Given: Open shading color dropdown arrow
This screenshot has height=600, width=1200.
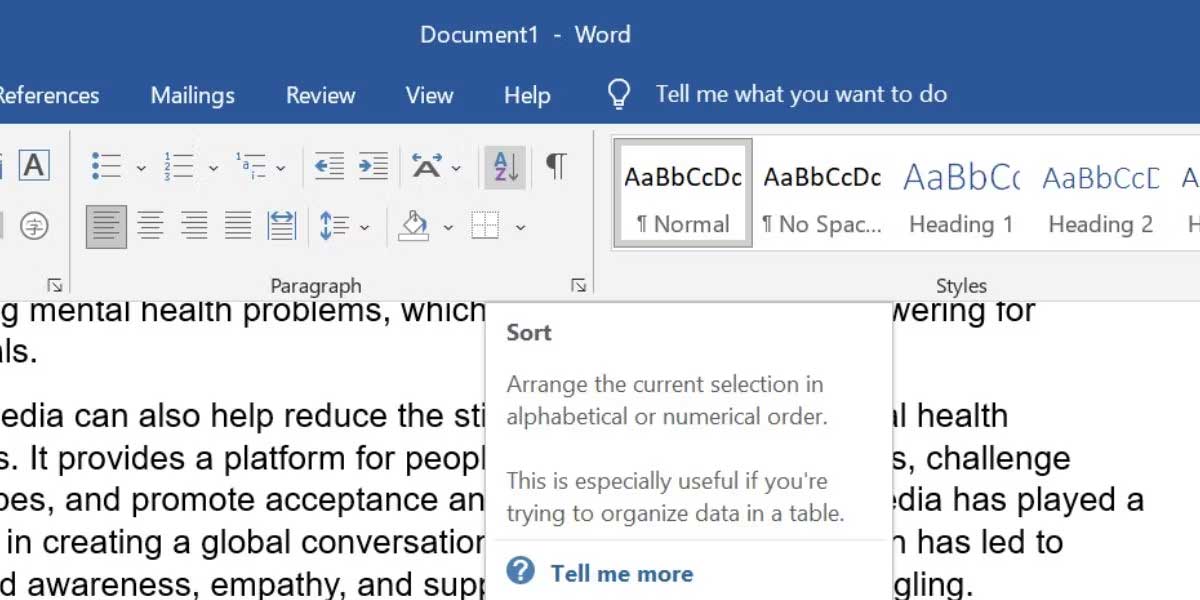Looking at the screenshot, I should click(x=448, y=227).
